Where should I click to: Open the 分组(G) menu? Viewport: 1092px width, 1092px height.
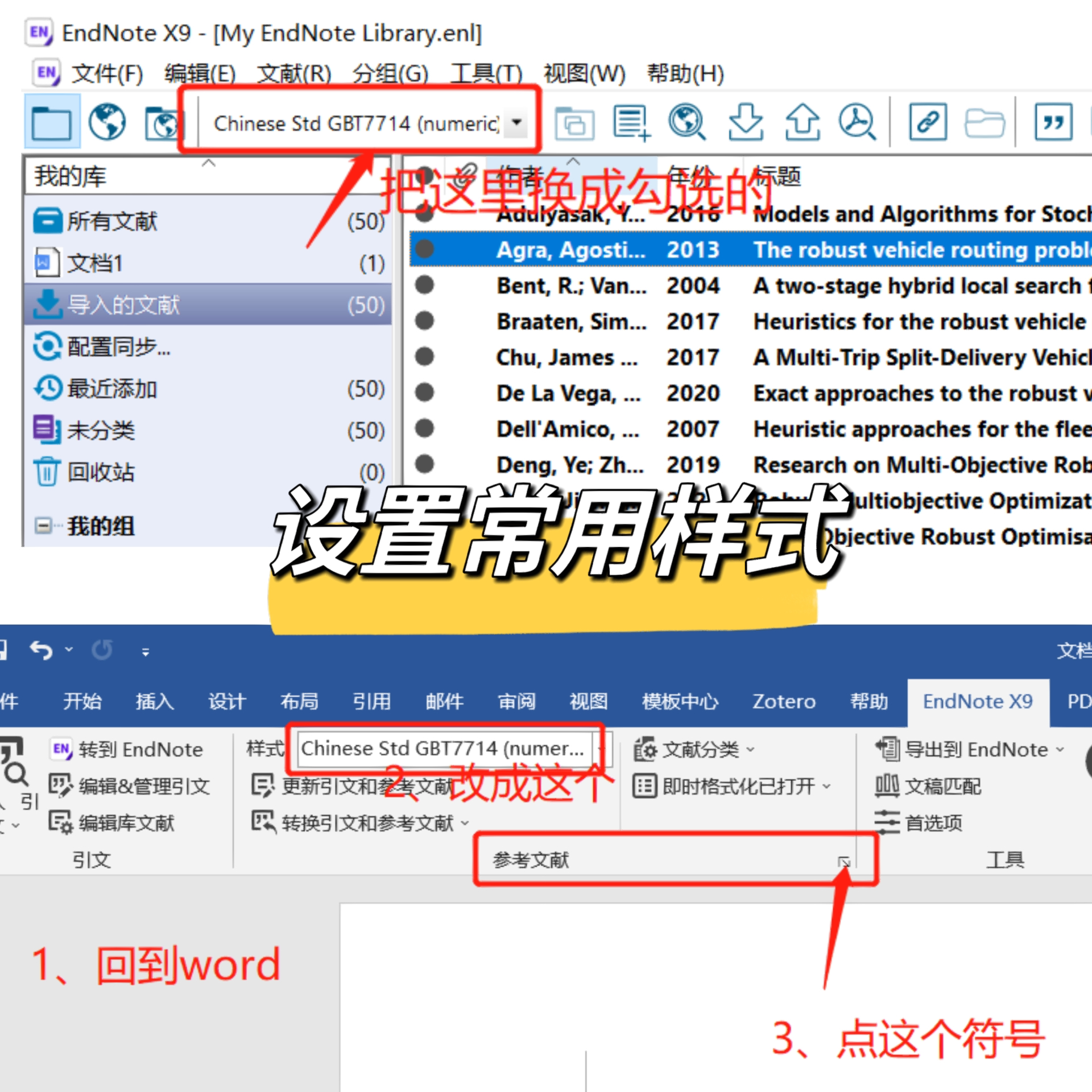click(390, 74)
